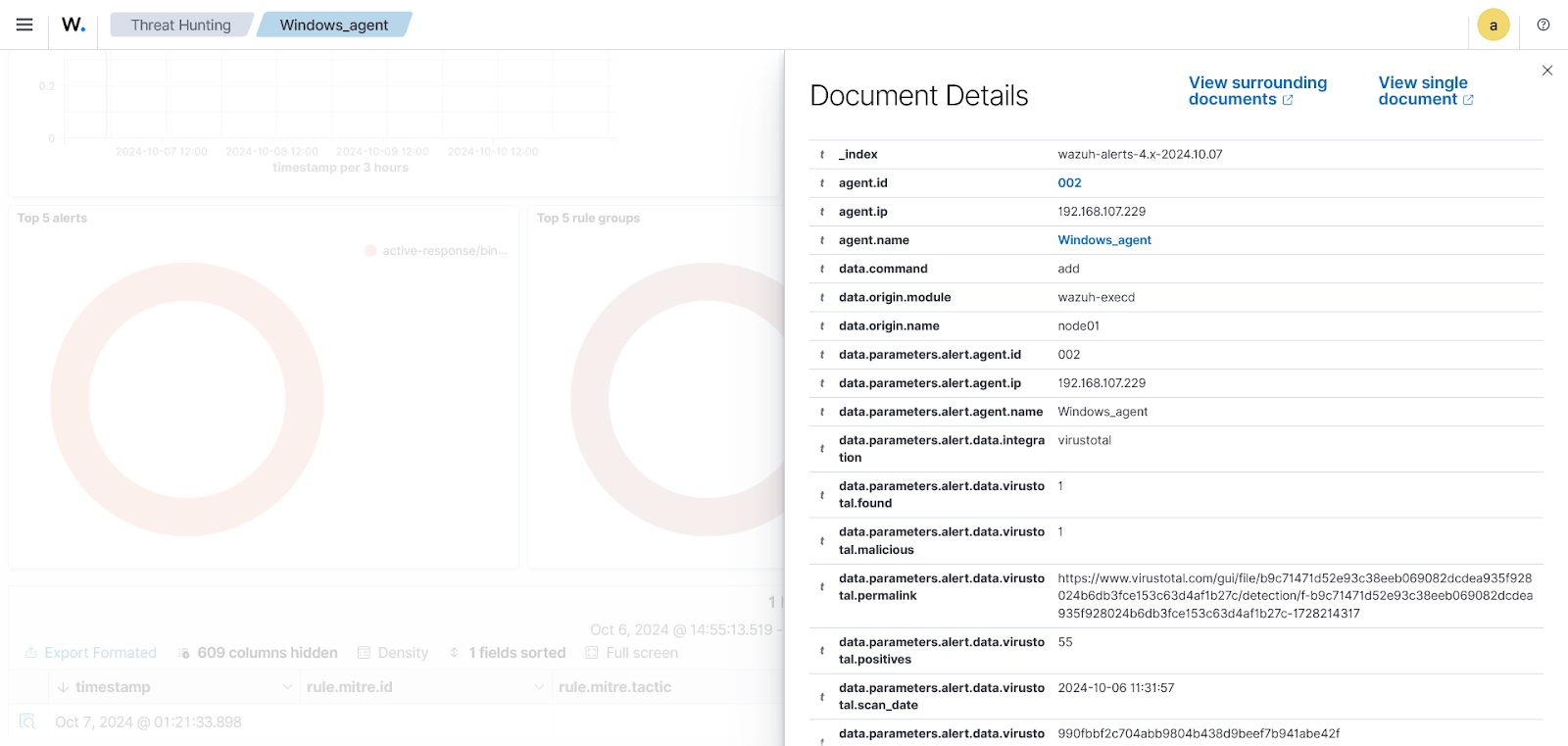Viewport: 1568px width, 746px height.
Task: Select hash 990fbbf2c704abb9804b438d9beef7b941abe42f
Action: pyautogui.click(x=1199, y=734)
